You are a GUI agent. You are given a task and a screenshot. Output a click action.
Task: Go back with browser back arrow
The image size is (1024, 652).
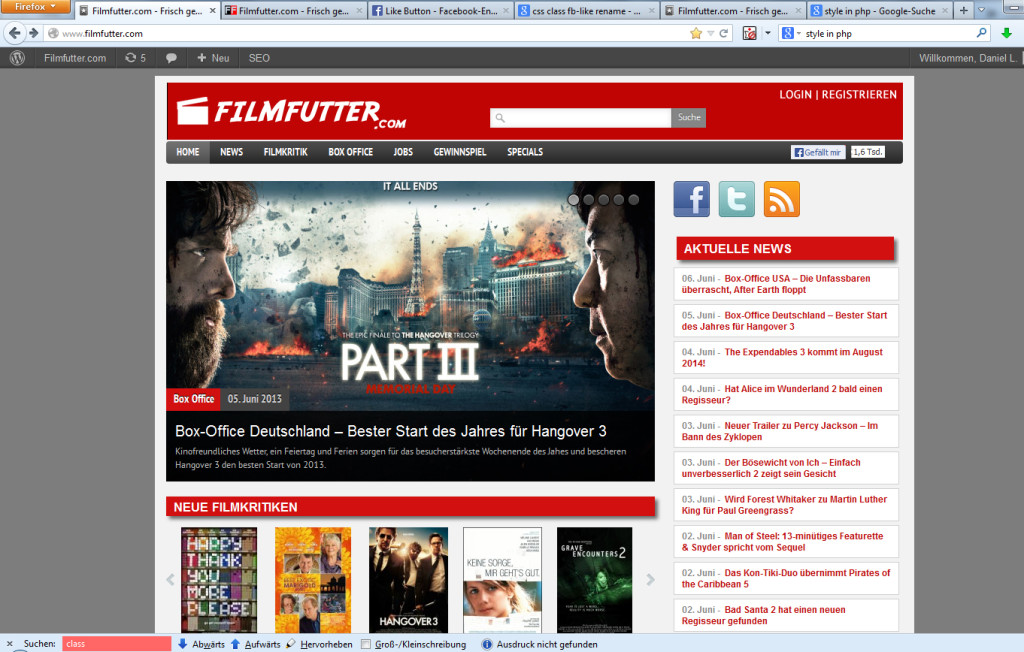[15, 33]
